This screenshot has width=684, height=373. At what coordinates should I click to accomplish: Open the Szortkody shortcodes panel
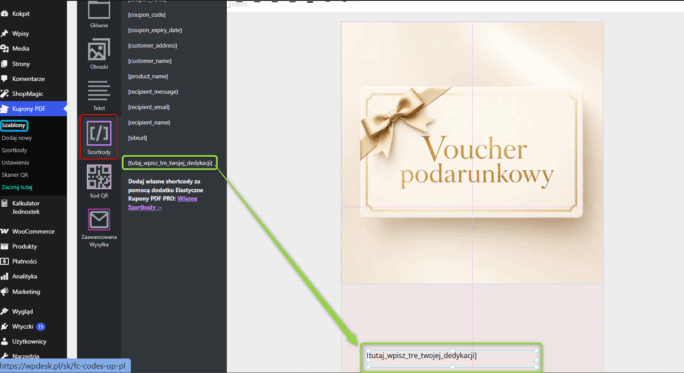click(x=99, y=137)
